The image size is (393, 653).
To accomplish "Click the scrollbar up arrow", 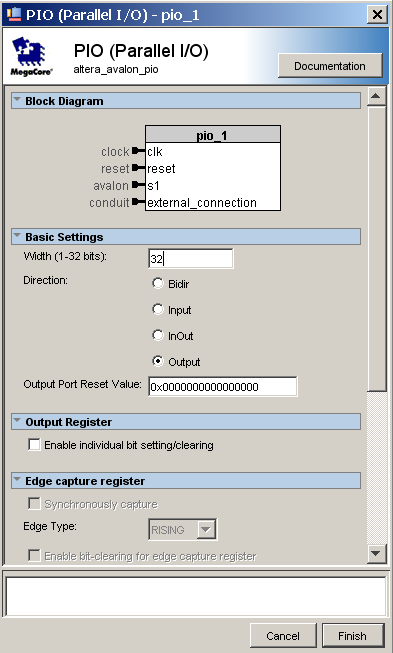I will (376, 97).
